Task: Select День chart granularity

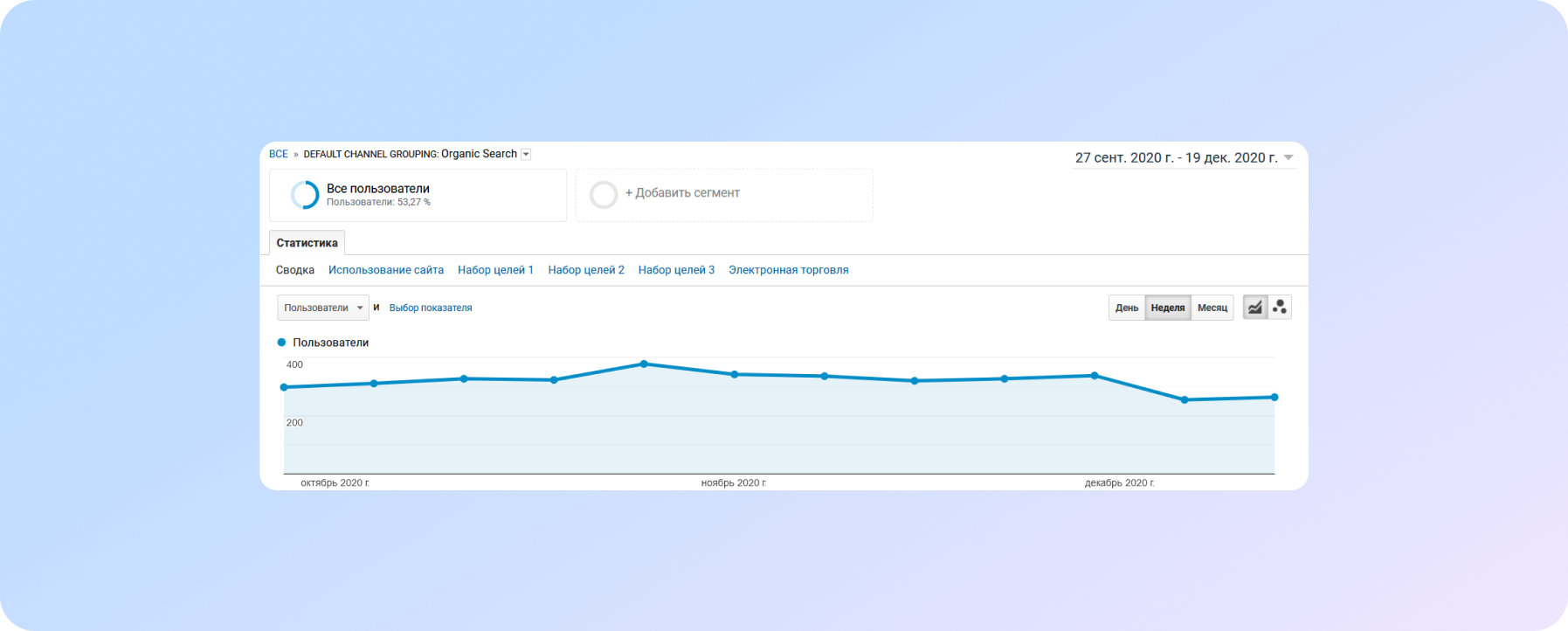Action: tap(1127, 308)
